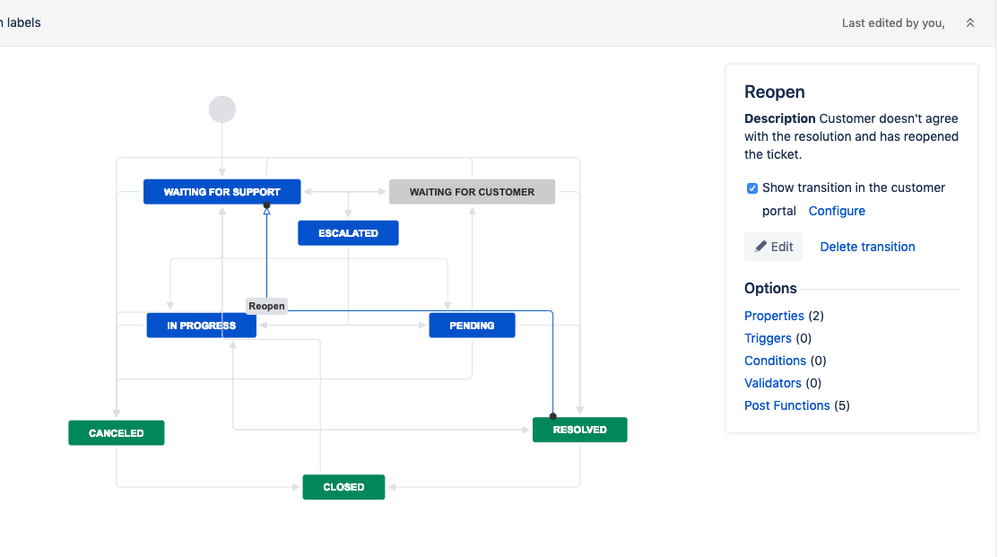Open the Triggers option

coord(768,338)
